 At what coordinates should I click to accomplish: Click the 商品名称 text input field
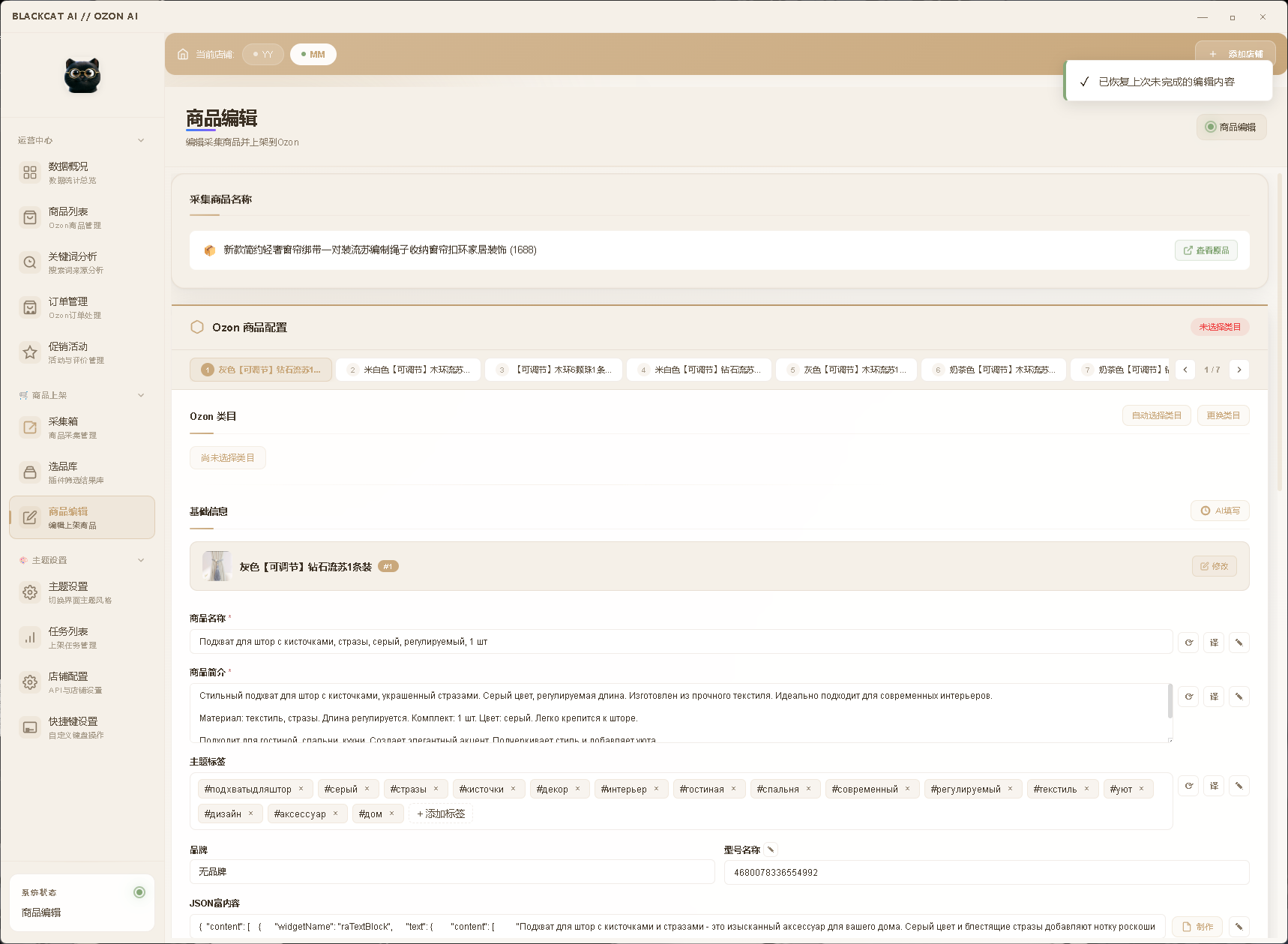pos(681,642)
